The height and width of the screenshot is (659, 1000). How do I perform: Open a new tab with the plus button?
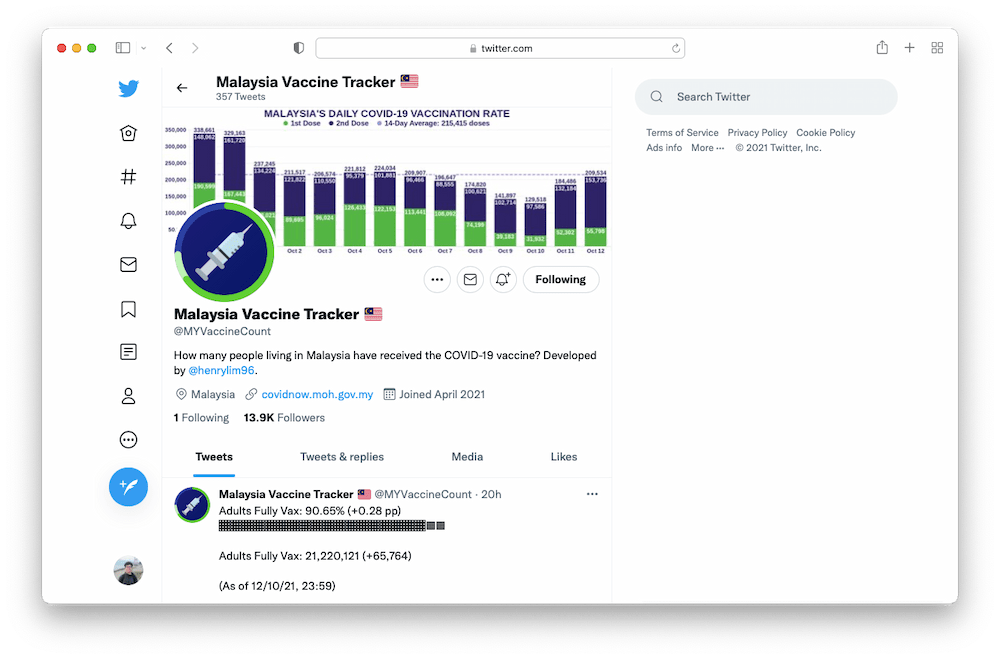coord(909,48)
